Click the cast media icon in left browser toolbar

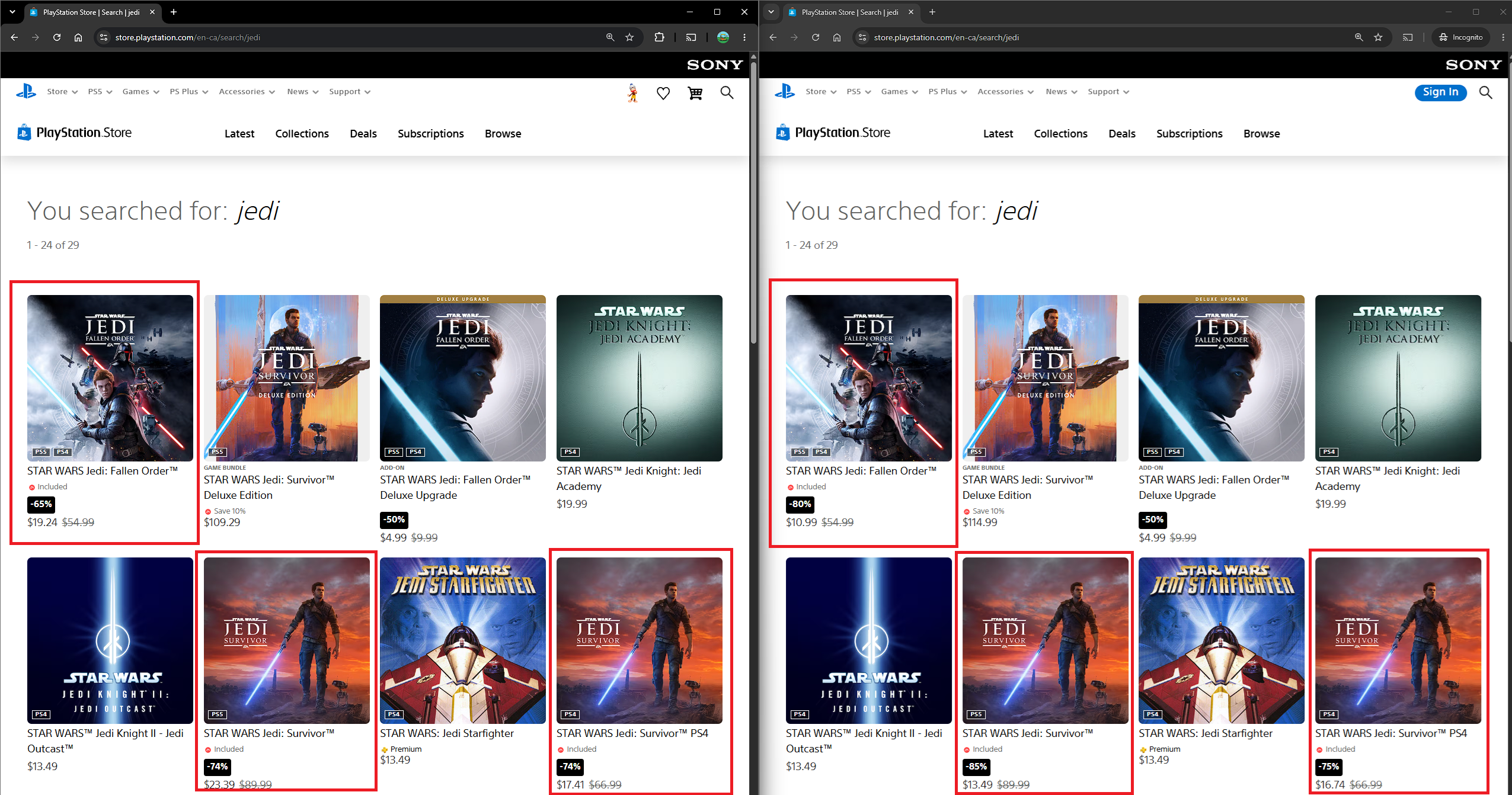coord(691,37)
